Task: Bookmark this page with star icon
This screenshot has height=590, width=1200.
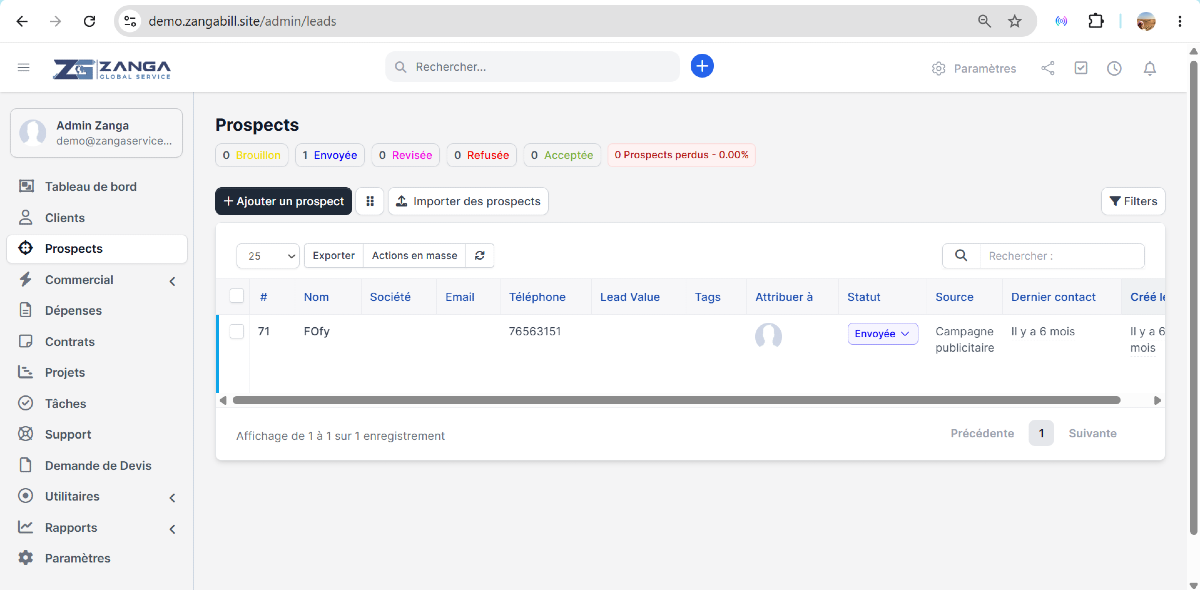Action: 1015,21
